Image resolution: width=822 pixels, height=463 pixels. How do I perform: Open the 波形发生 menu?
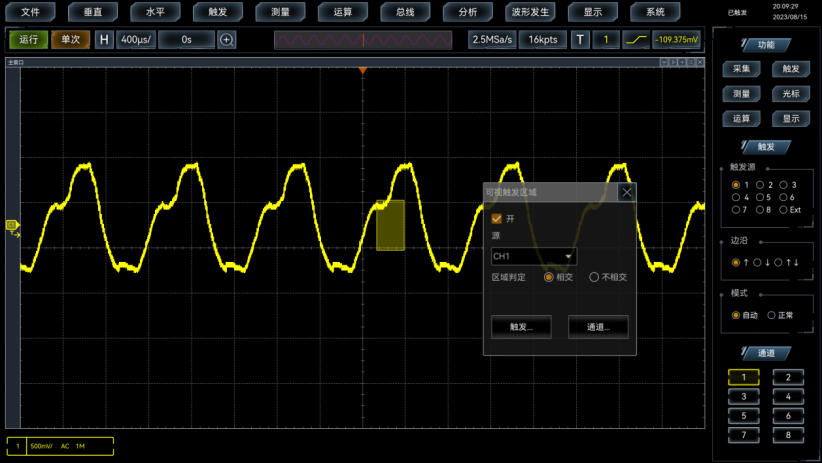530,12
